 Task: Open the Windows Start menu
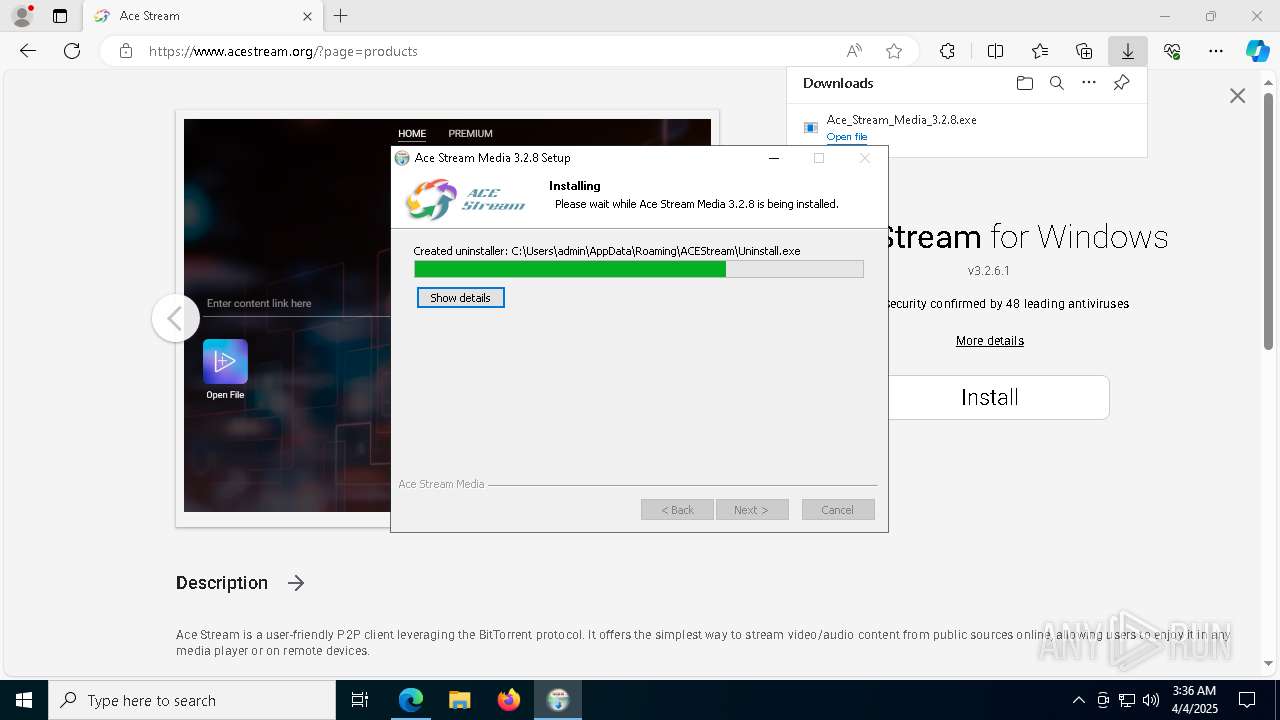tap(24, 700)
